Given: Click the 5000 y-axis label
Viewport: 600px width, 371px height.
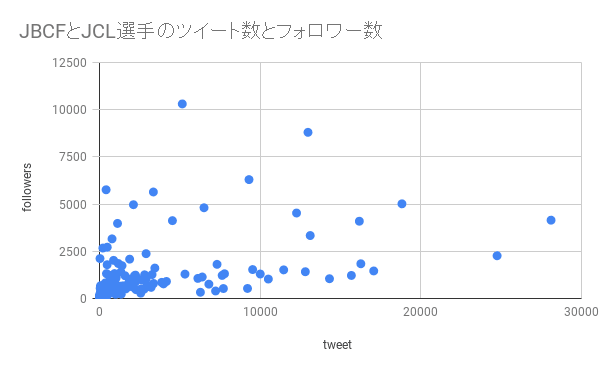Looking at the screenshot, I should [x=73, y=205].
